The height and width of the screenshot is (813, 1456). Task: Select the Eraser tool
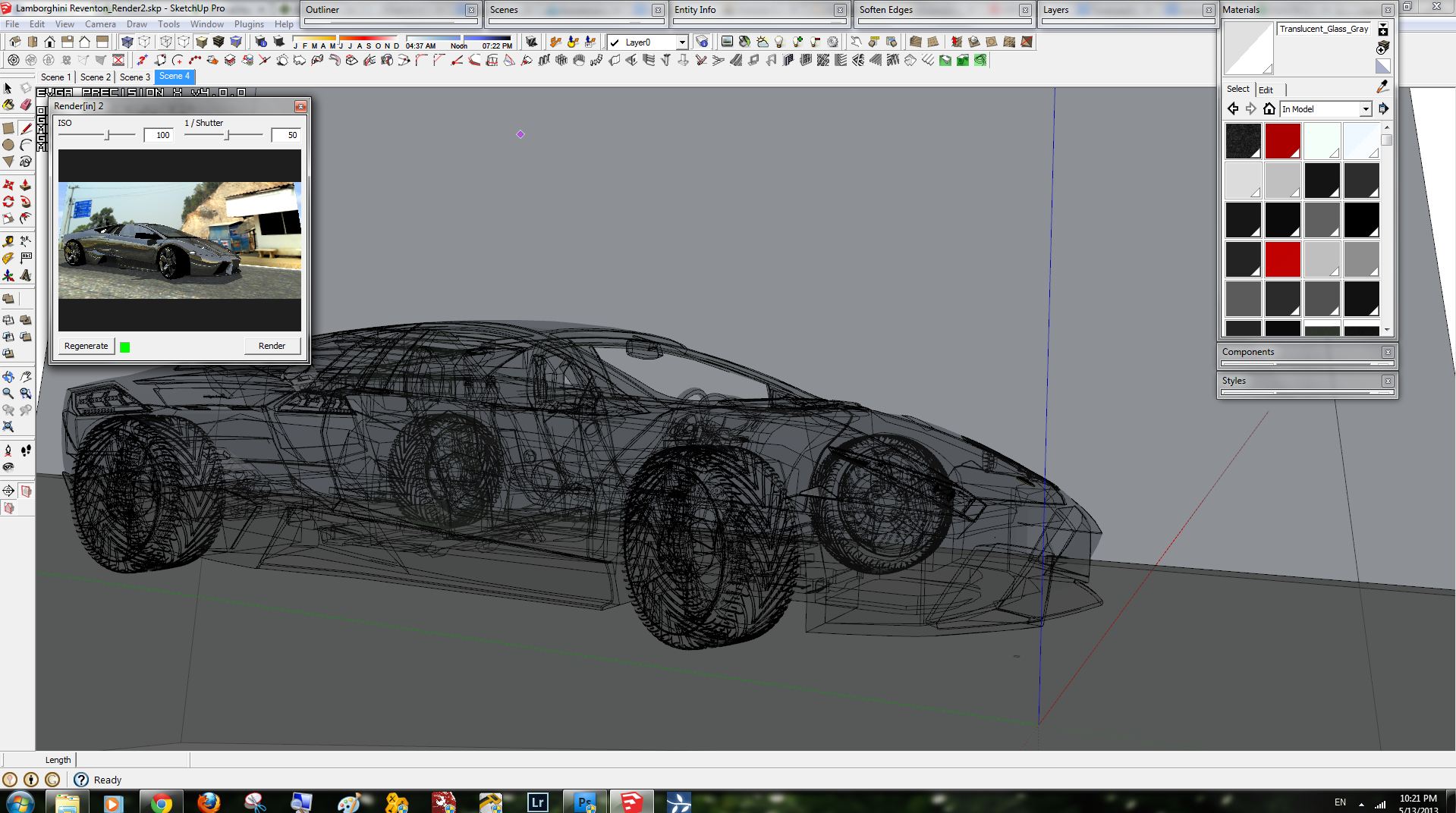26,105
